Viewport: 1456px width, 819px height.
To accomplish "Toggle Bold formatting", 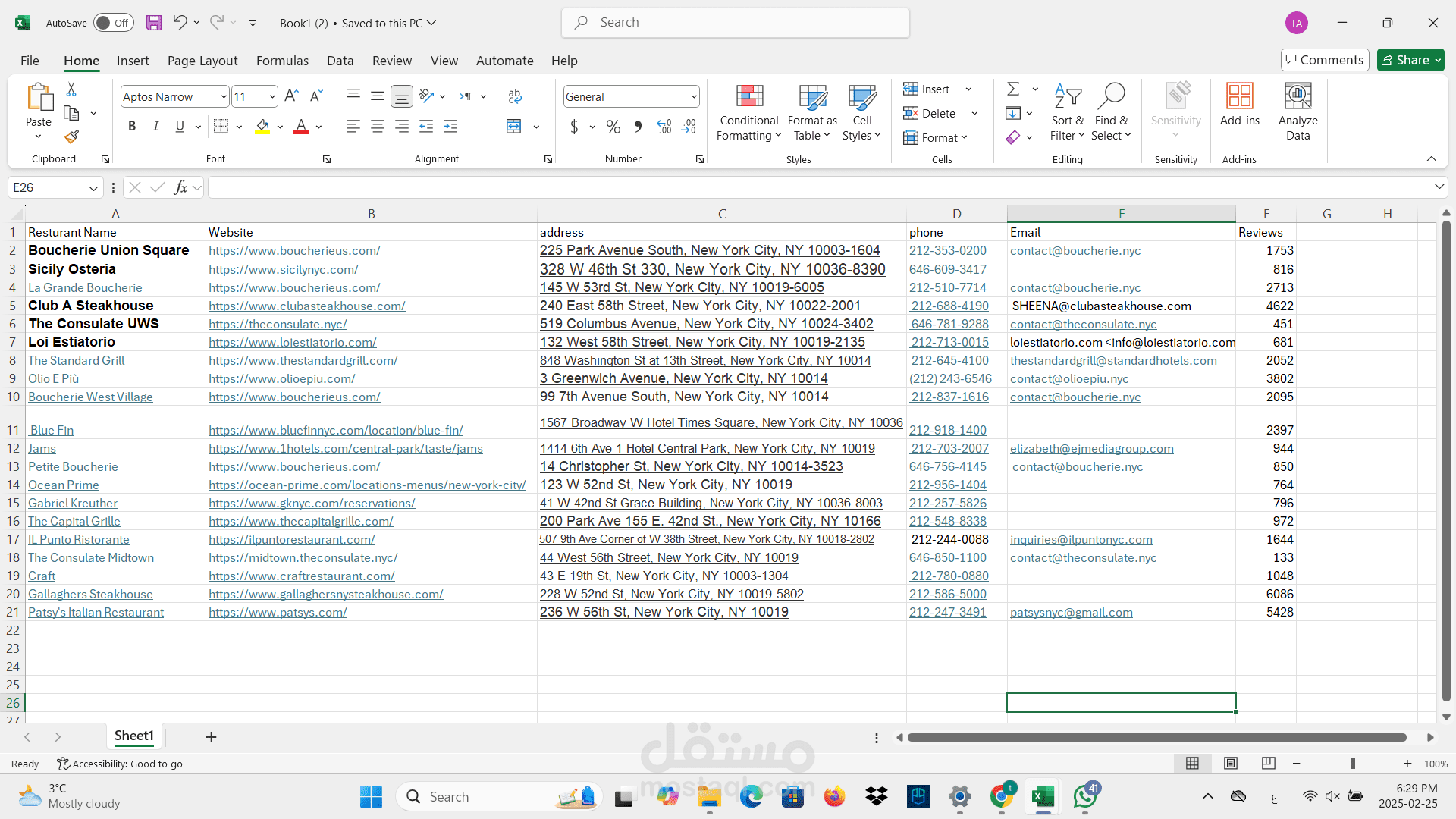I will (132, 127).
